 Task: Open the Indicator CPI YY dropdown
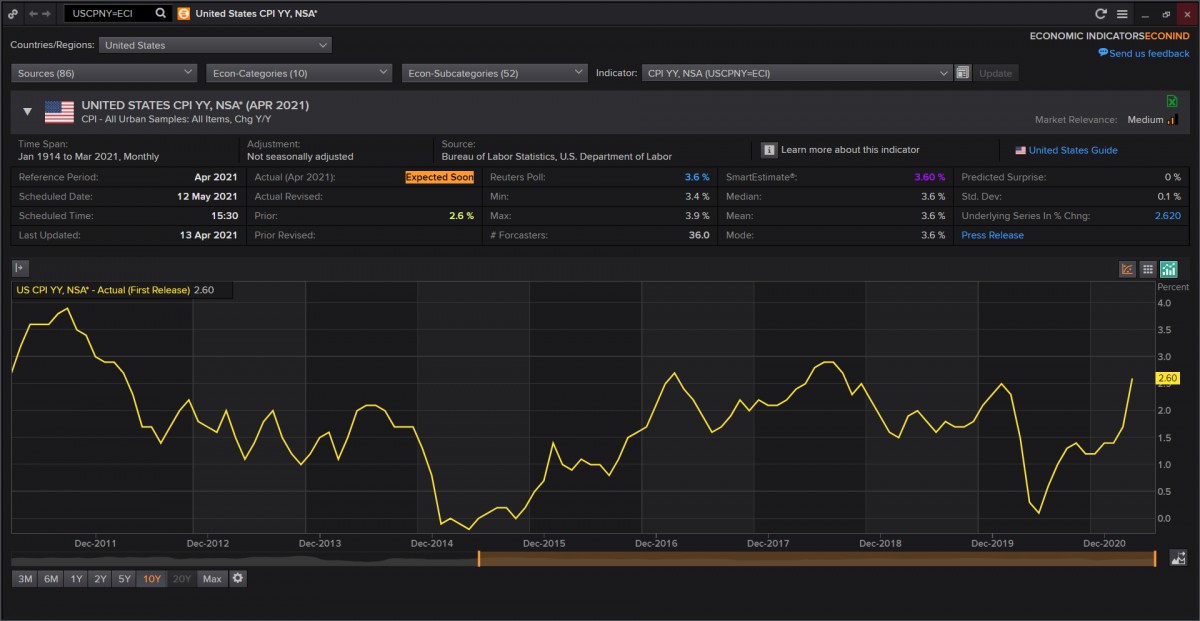point(797,73)
